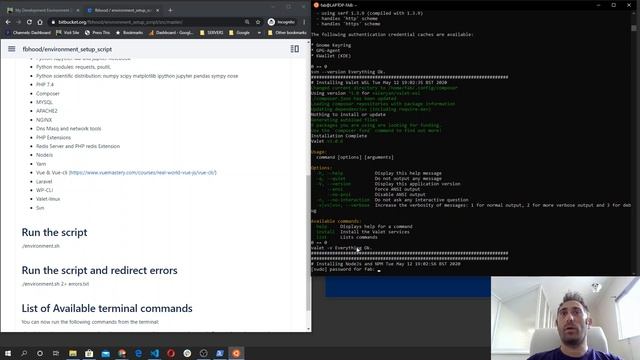
Task: Reload the Bitbucket page
Action: point(29,22)
